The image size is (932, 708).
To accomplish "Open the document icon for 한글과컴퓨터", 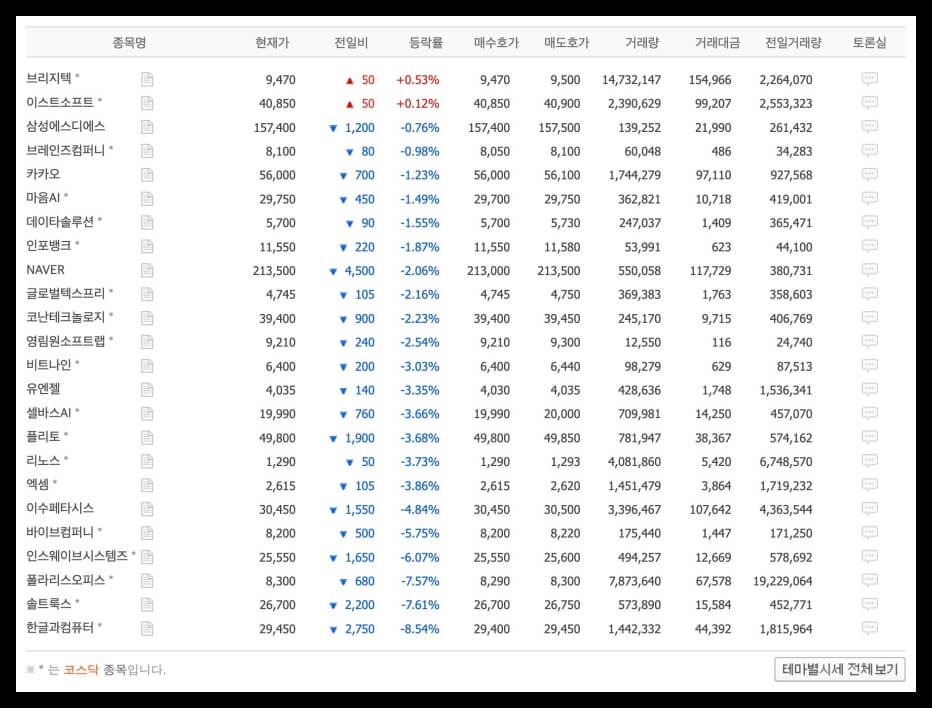I will coord(147,629).
